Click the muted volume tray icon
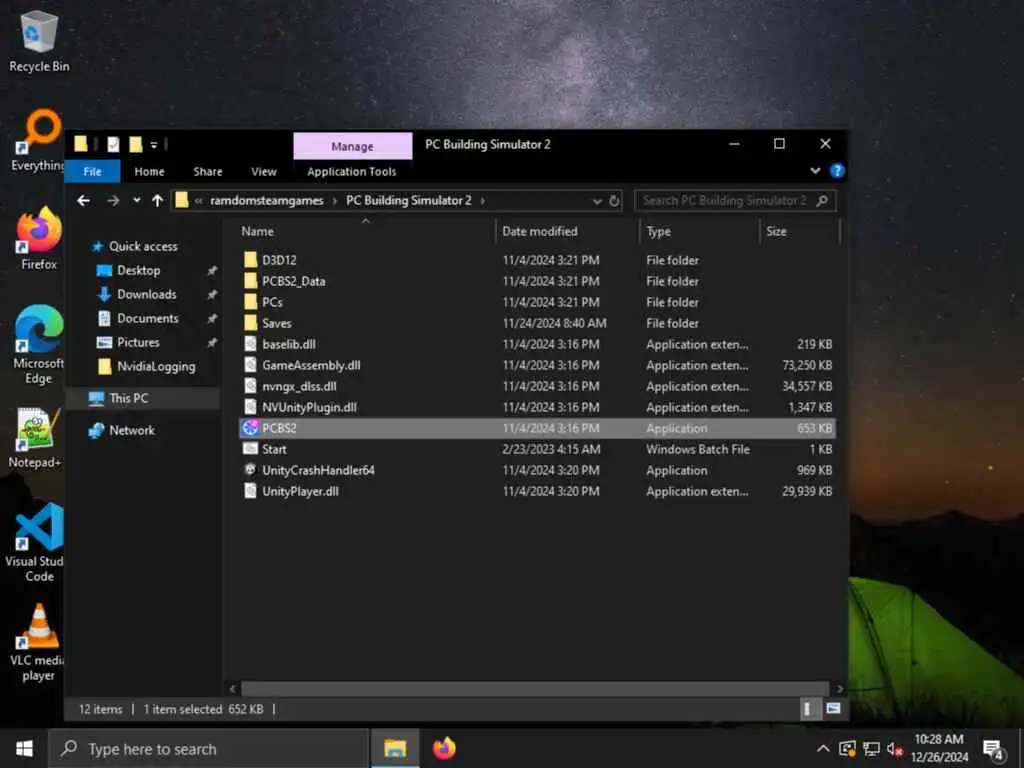The height and width of the screenshot is (768, 1024). click(895, 749)
